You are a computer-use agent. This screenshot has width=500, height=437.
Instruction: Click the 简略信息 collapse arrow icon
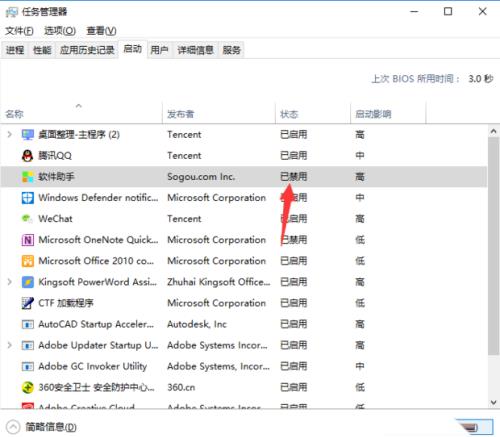[13, 427]
